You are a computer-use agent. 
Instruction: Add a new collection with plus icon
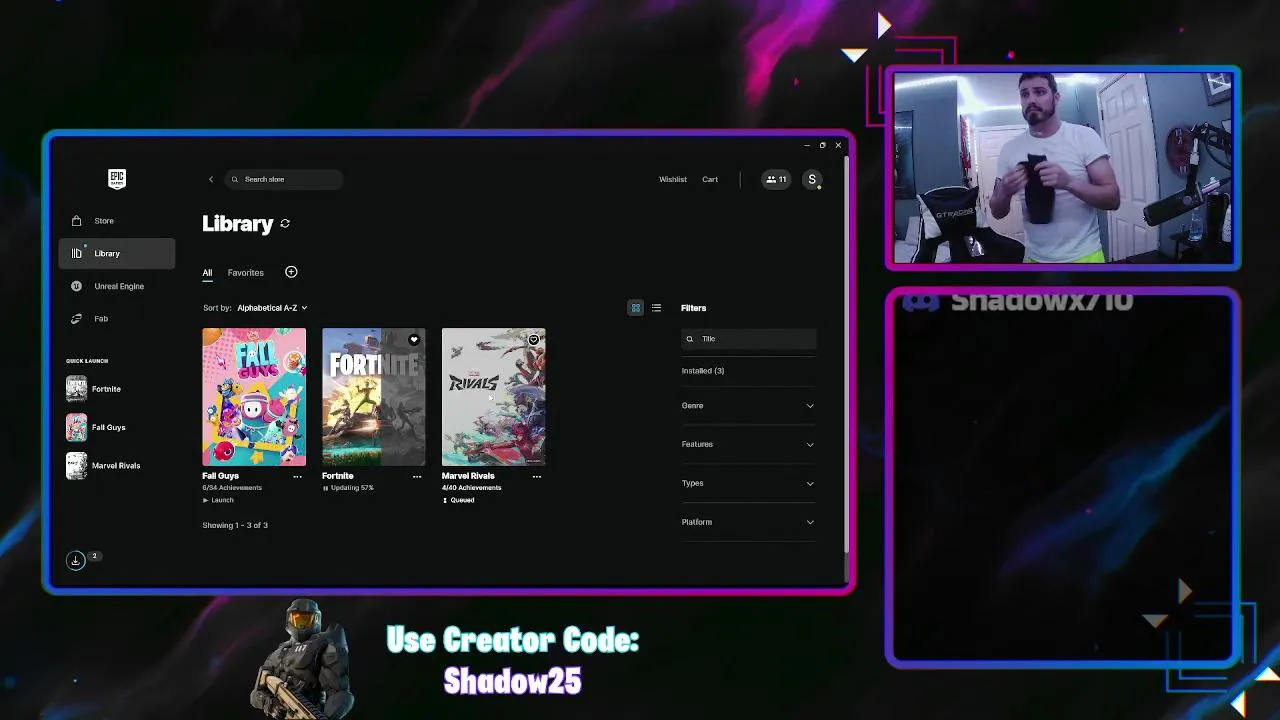coord(291,272)
